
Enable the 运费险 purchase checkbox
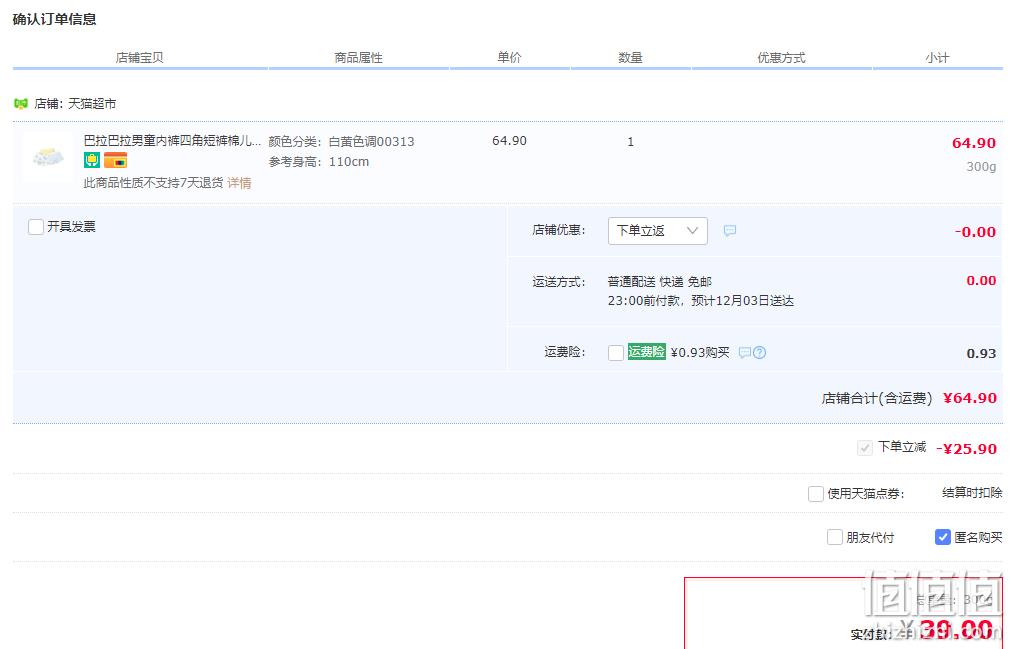coord(616,352)
